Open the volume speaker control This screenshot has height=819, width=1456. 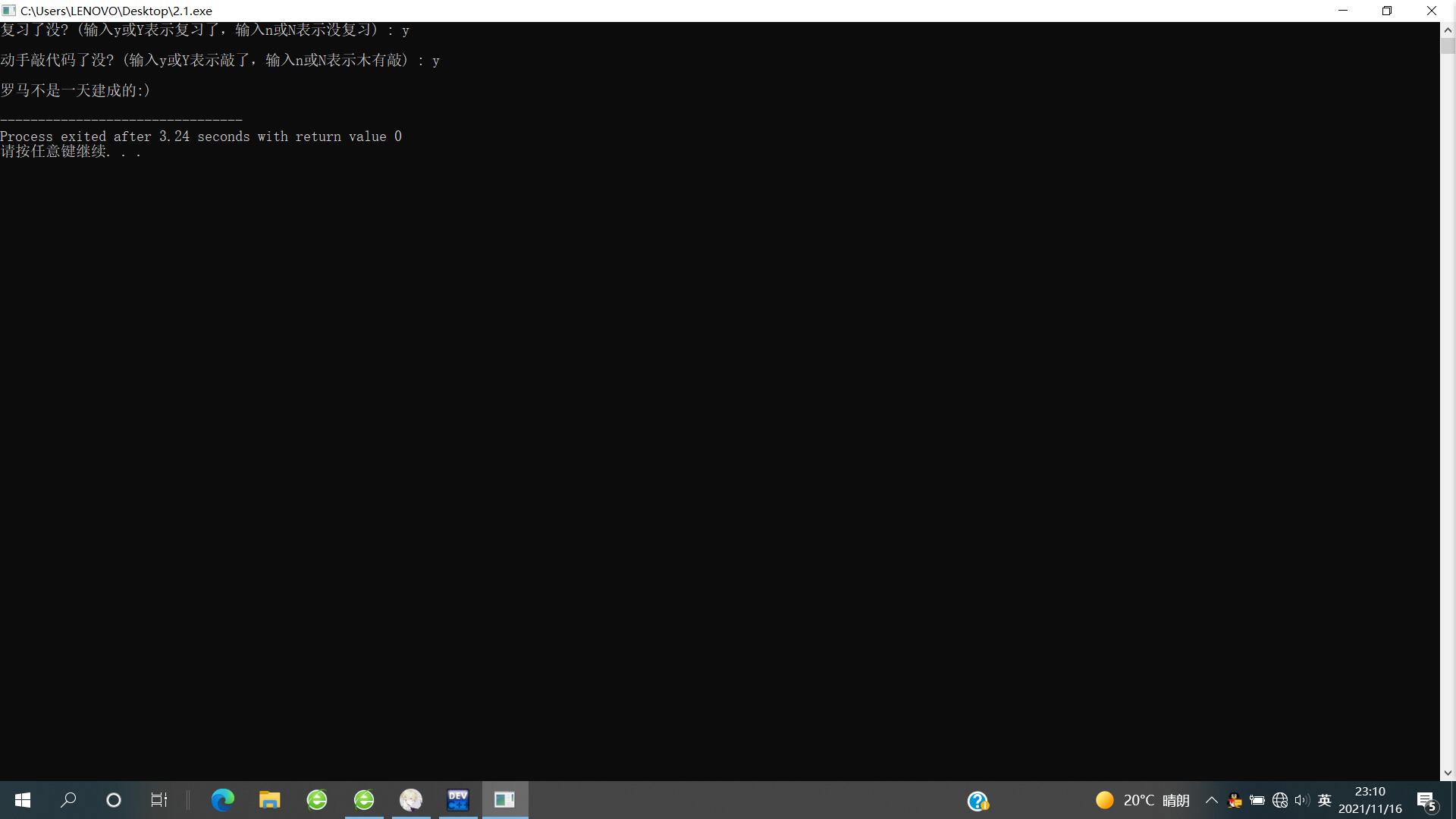pyautogui.click(x=1302, y=800)
